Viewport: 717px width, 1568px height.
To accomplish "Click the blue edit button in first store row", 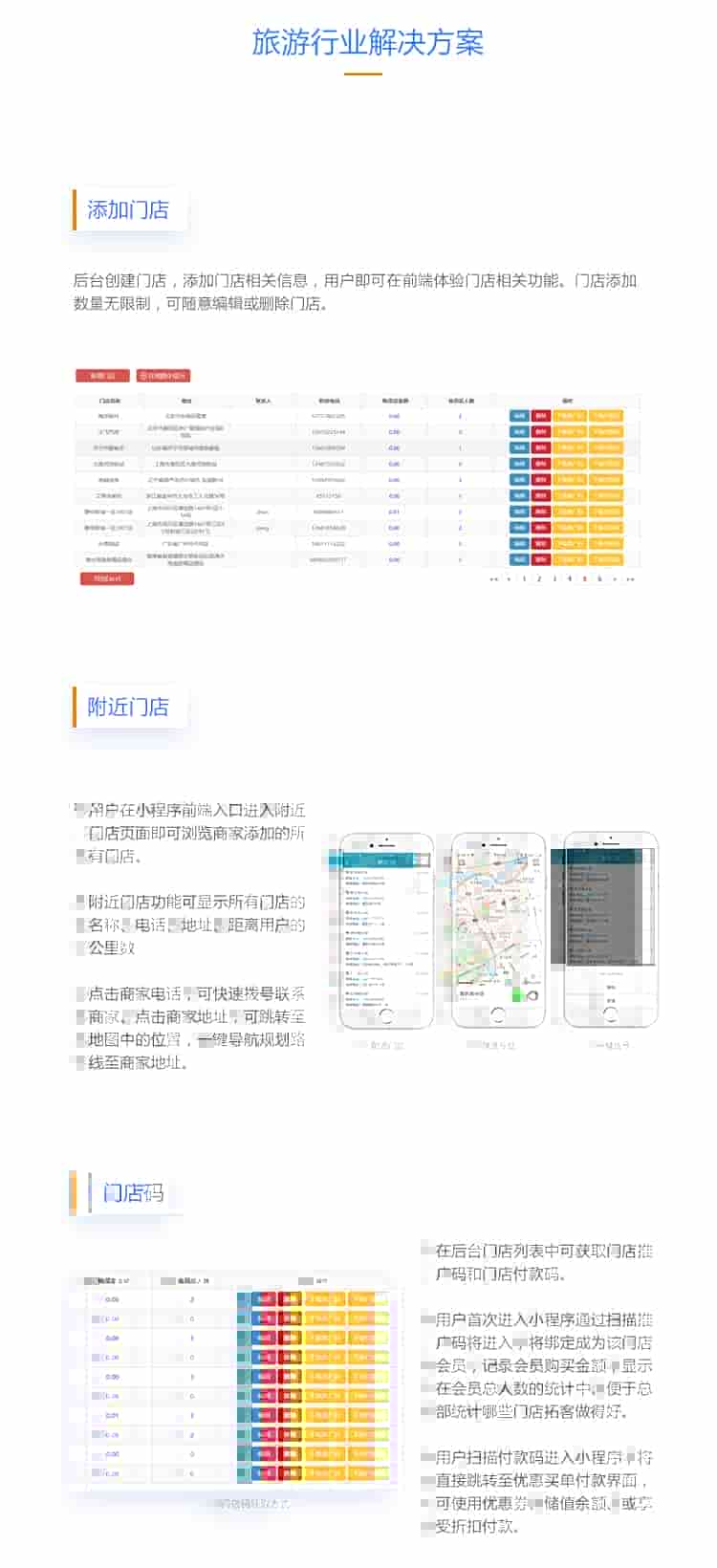I will point(519,416).
